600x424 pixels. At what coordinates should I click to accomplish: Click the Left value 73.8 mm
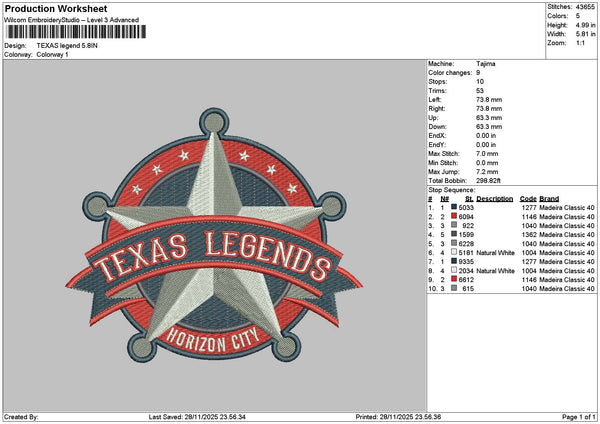coord(489,100)
